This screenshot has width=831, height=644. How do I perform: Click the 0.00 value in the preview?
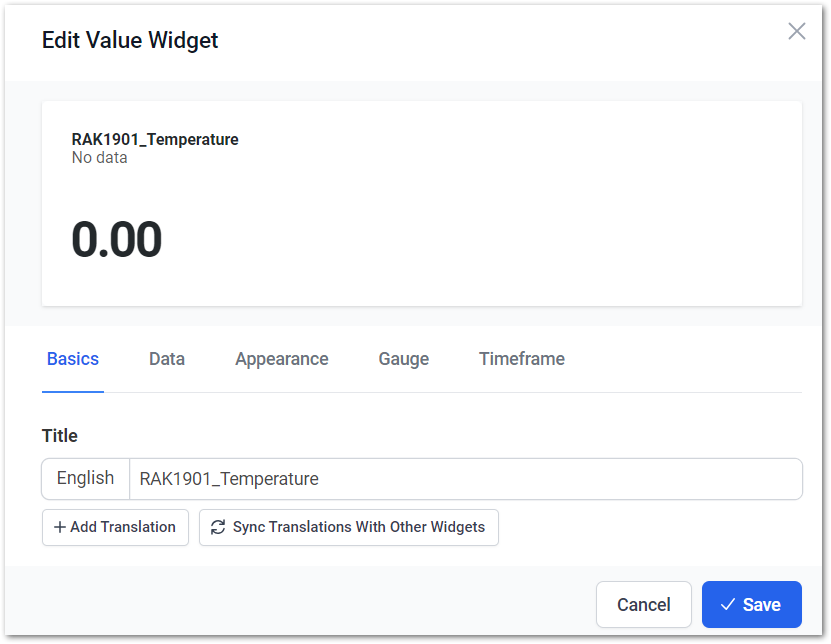pos(117,240)
